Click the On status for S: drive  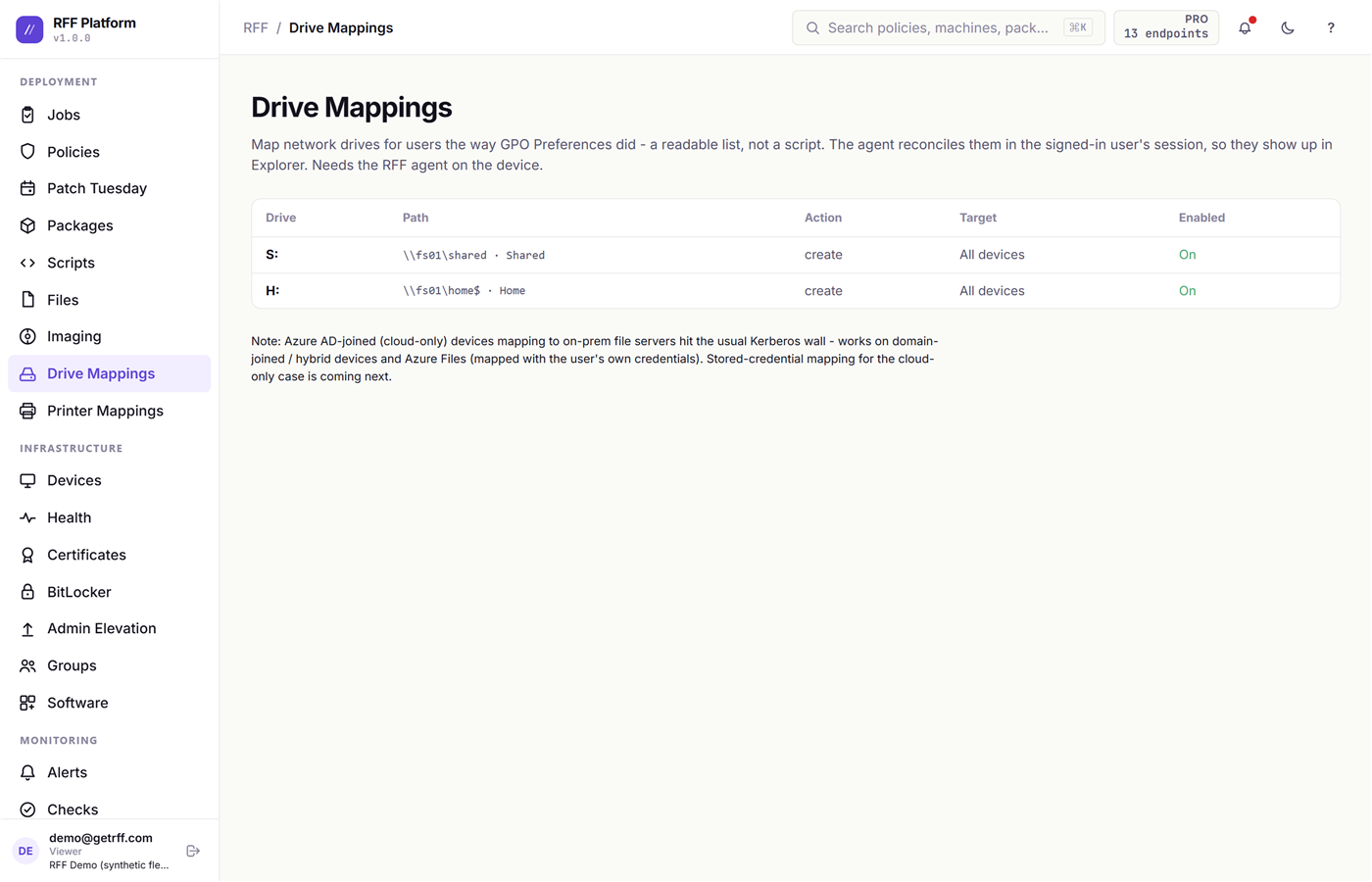click(1187, 255)
